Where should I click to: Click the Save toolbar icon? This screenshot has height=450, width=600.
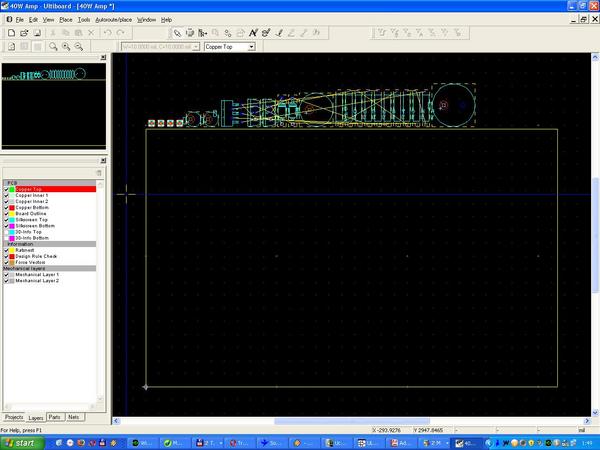click(38, 33)
